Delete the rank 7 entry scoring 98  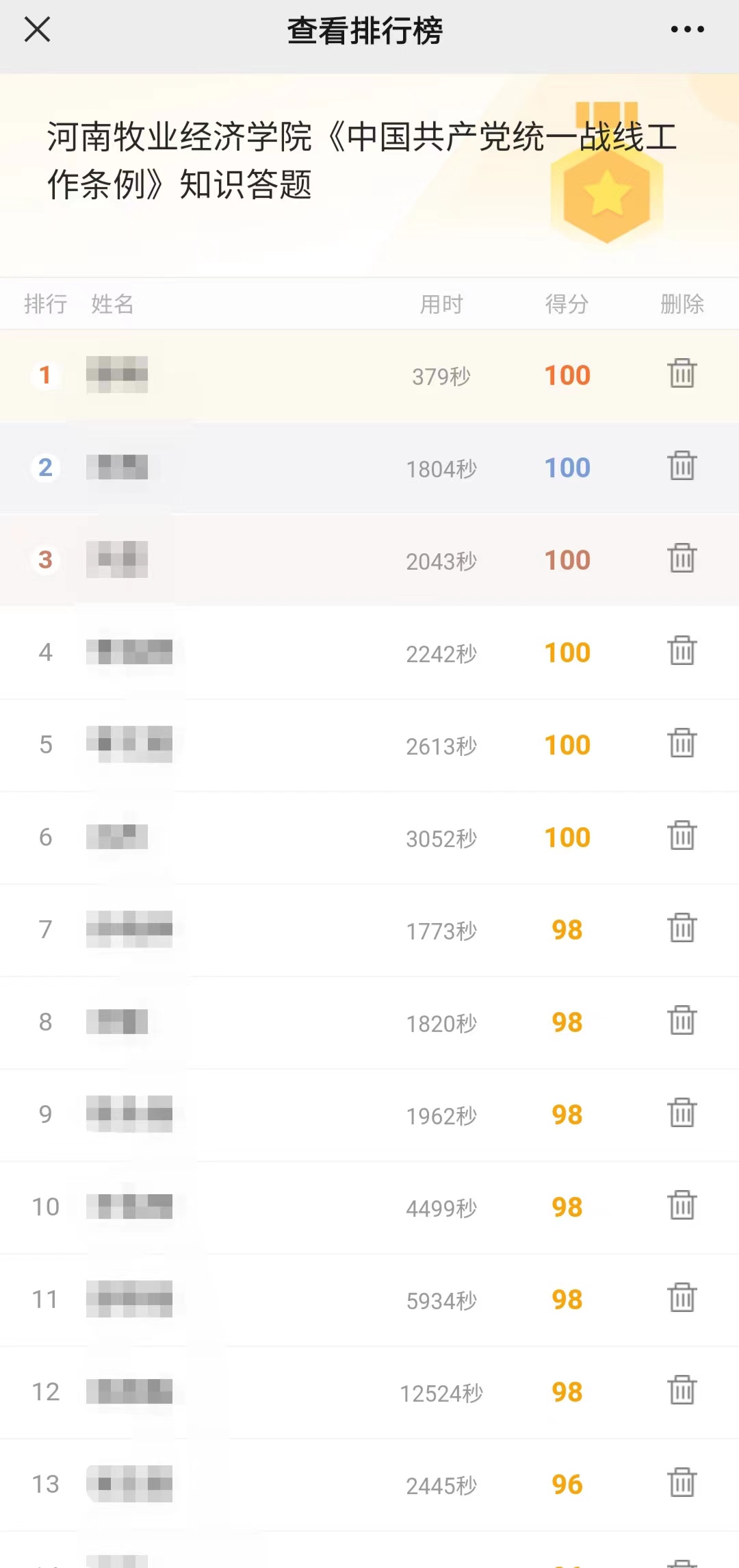click(682, 928)
